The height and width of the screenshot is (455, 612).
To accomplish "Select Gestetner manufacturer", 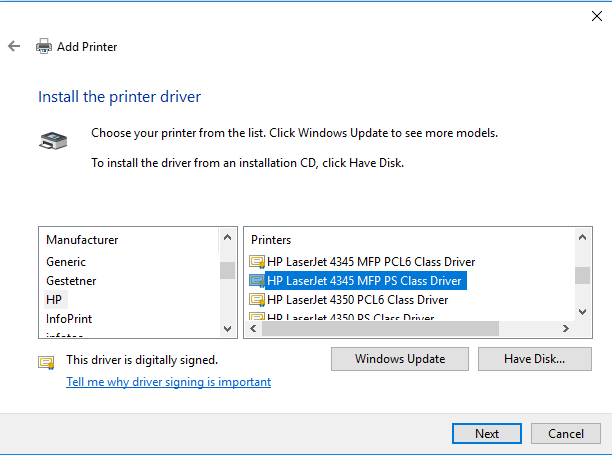I will point(71,281).
